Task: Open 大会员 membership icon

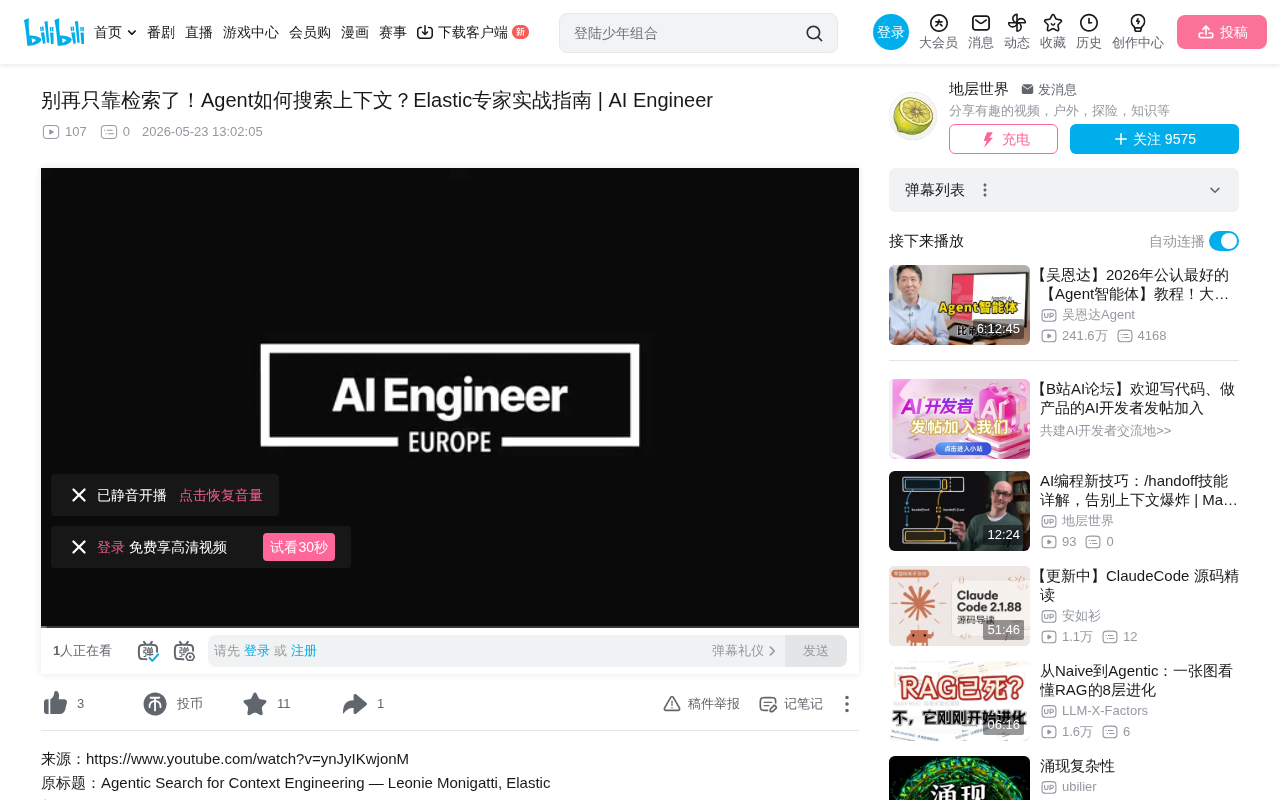Action: (938, 32)
